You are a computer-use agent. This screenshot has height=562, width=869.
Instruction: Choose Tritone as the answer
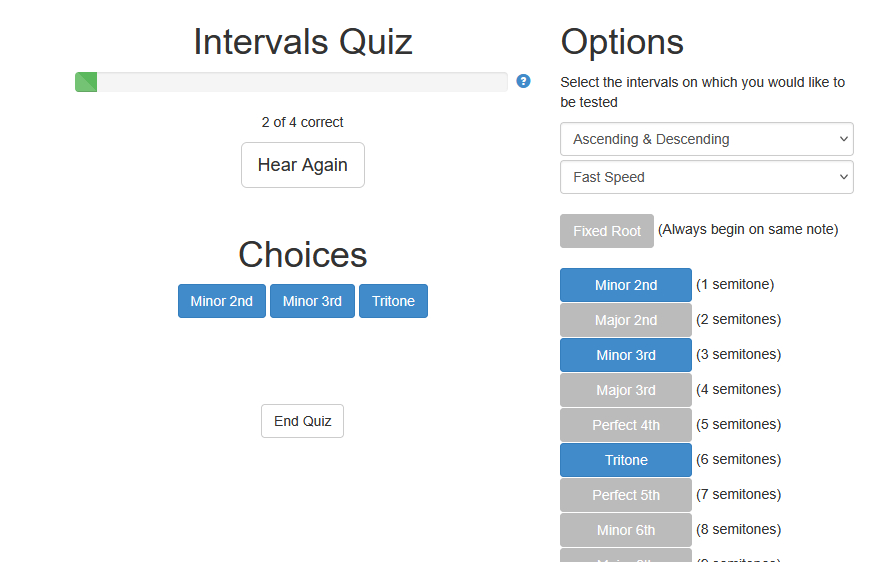[393, 301]
